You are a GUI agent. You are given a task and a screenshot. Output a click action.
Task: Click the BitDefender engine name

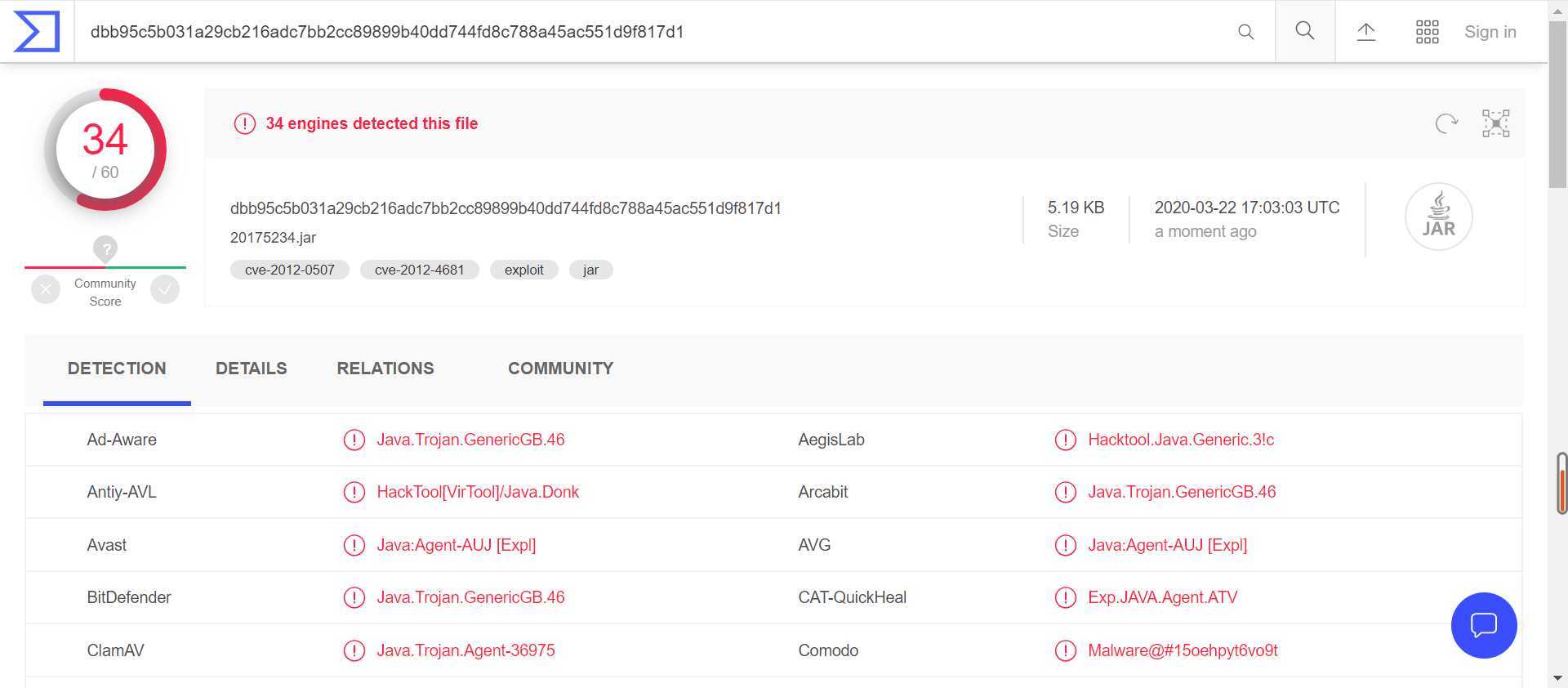[x=129, y=597]
